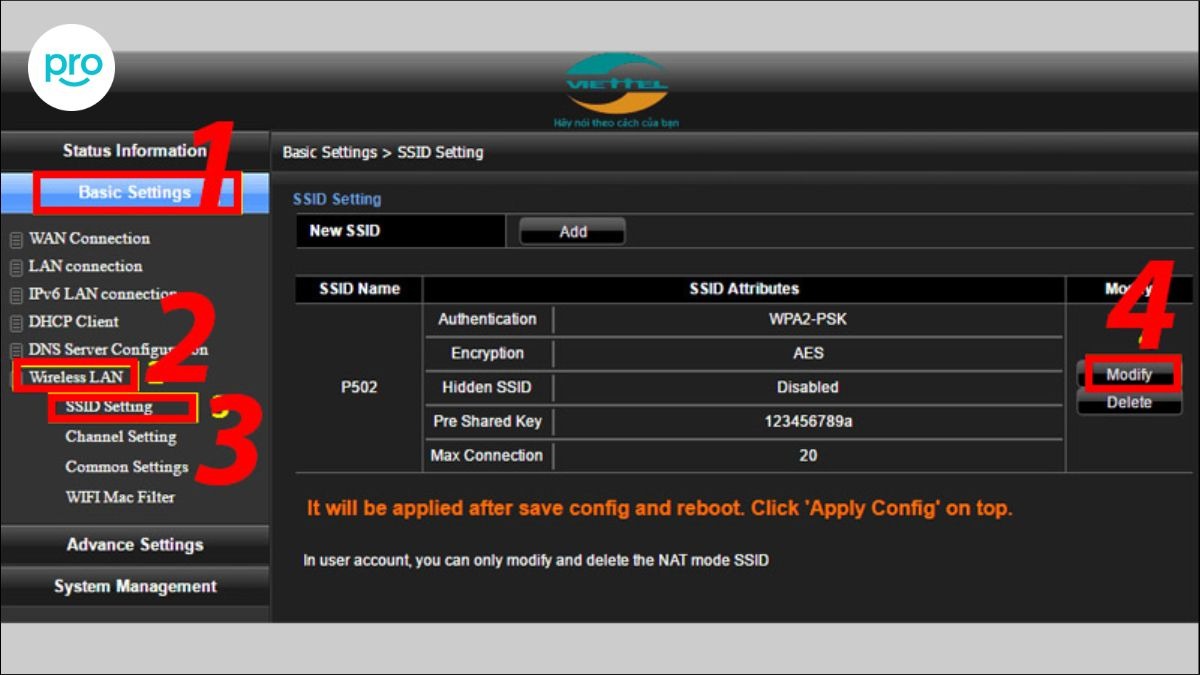
Task: Open SSID Setting submenu item
Action: pyautogui.click(x=109, y=407)
